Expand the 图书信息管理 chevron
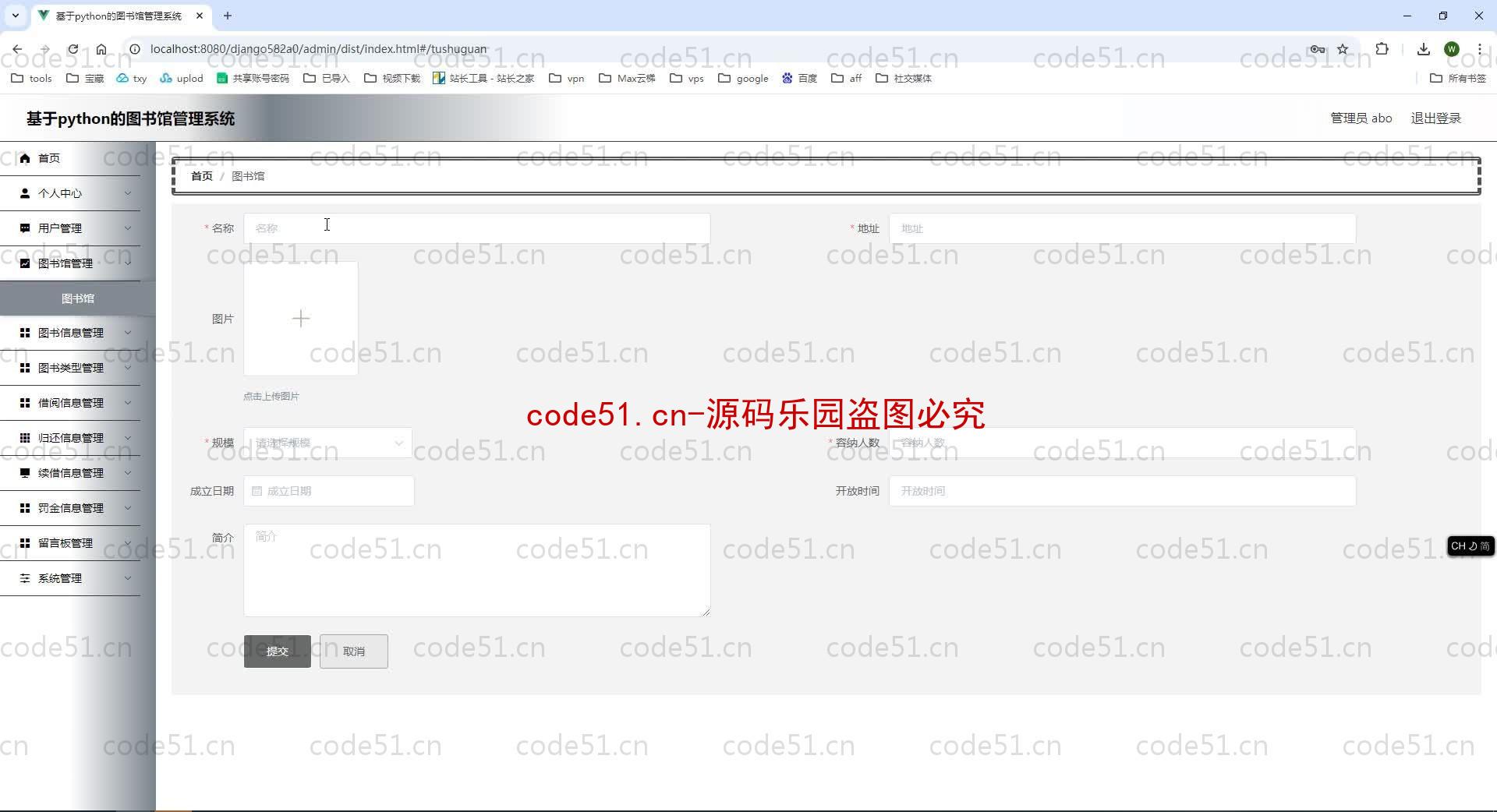The height and width of the screenshot is (812, 1497). click(x=128, y=333)
